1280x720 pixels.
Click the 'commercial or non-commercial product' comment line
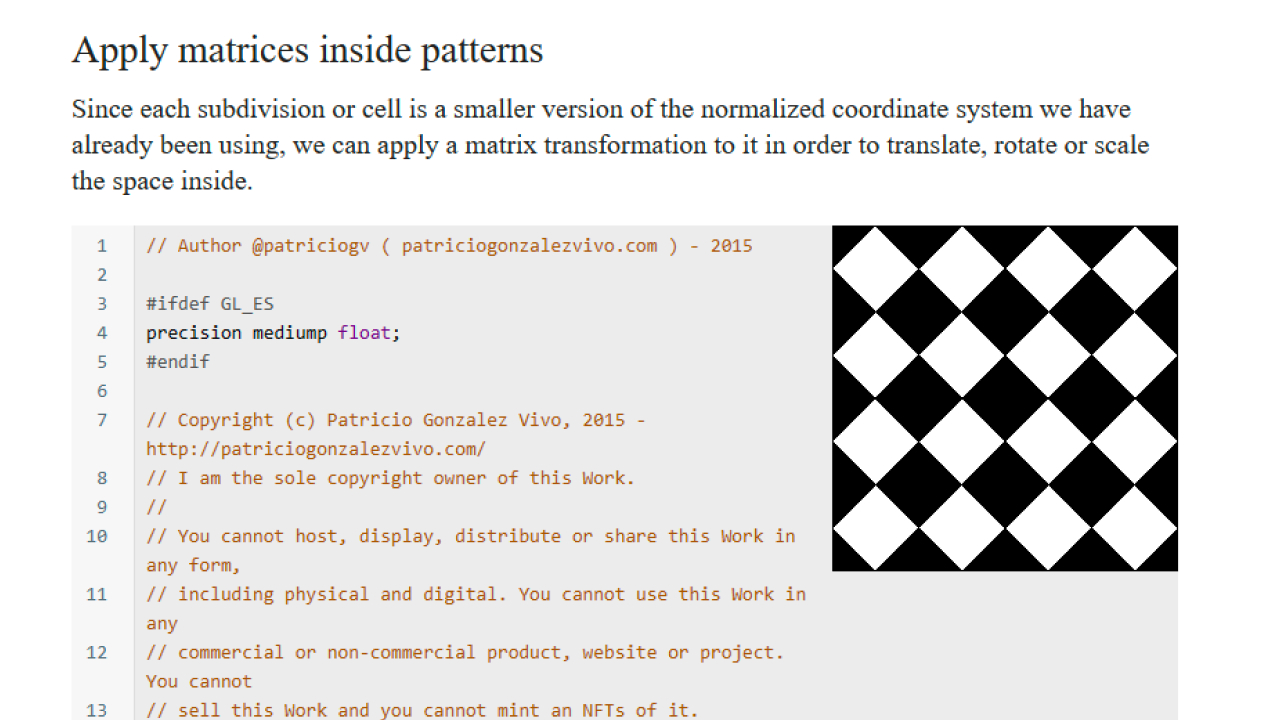tap(465, 652)
